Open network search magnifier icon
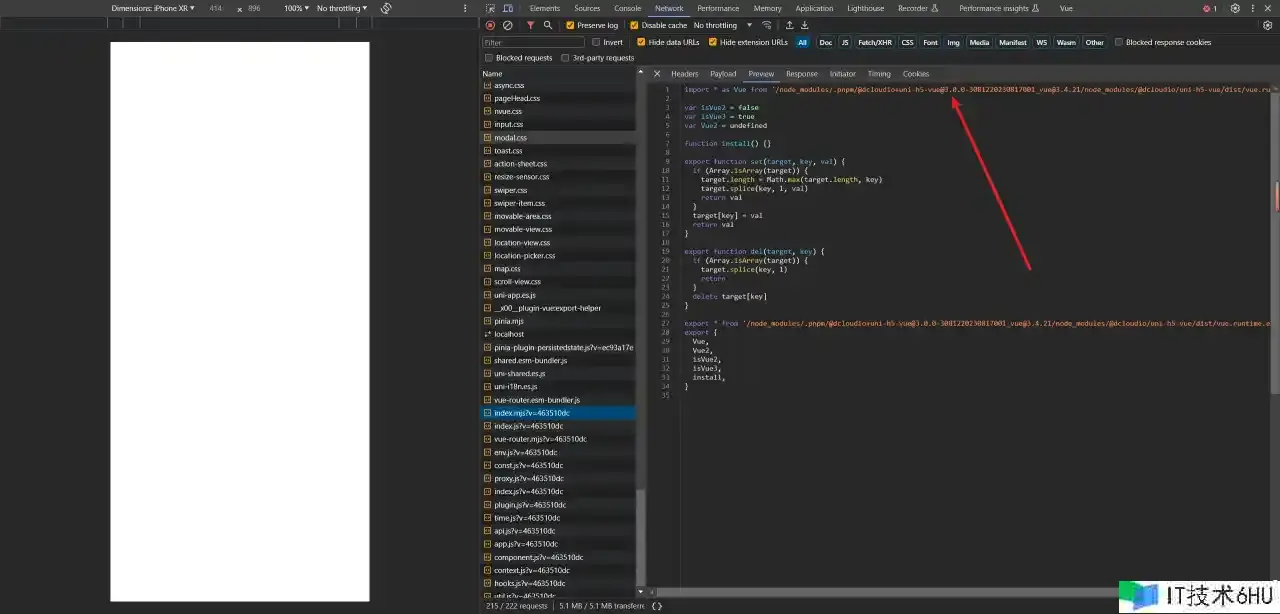This screenshot has height=614, width=1280. tap(548, 25)
